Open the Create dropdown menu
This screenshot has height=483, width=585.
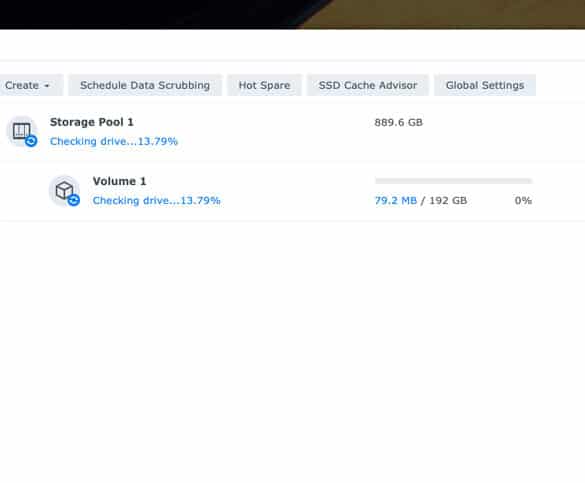[x=30, y=85]
